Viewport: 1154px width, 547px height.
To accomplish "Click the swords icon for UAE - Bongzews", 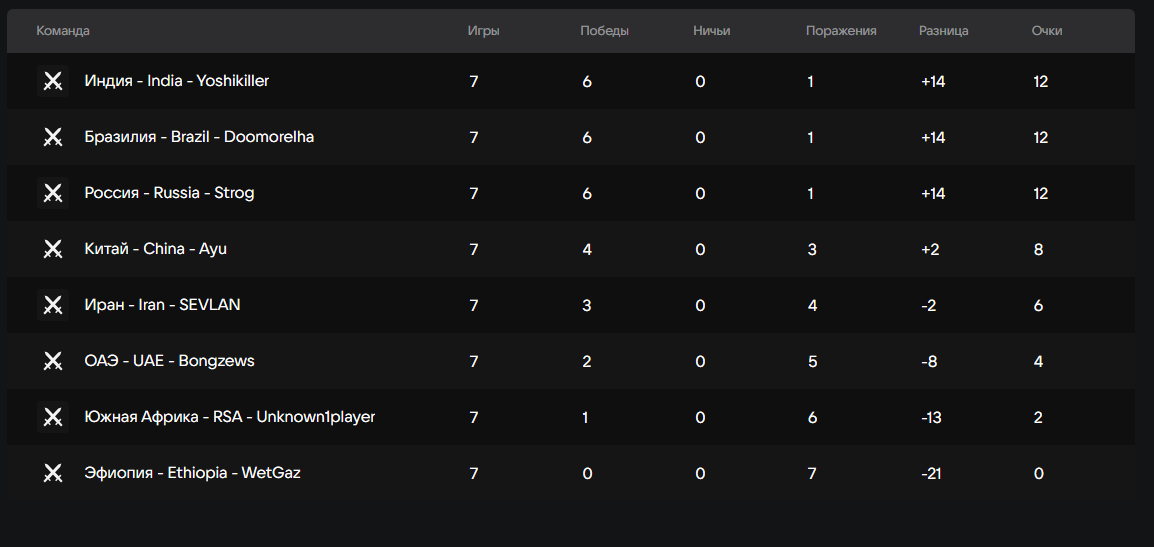I will click(x=52, y=361).
